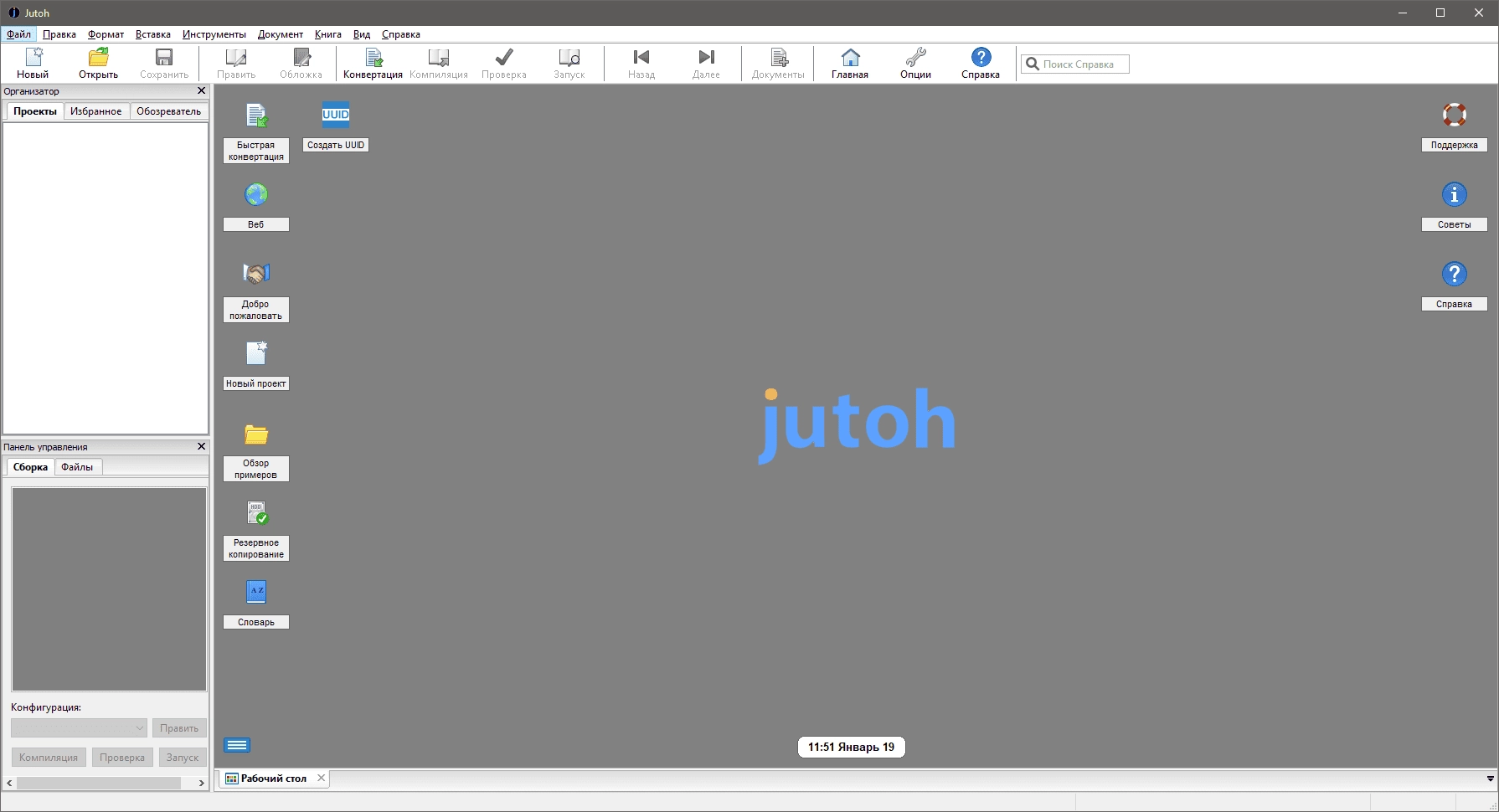Image resolution: width=1499 pixels, height=812 pixels.
Task: Open the Инструменты menu
Action: pos(214,34)
